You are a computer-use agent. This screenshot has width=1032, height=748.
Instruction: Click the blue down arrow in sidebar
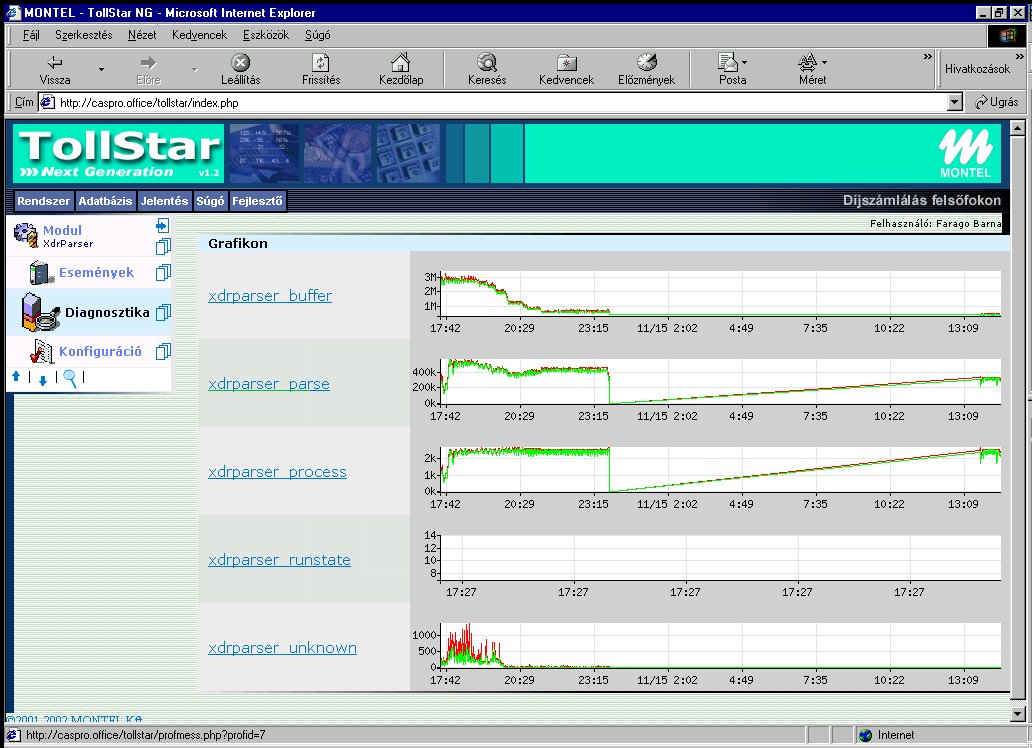(x=43, y=378)
